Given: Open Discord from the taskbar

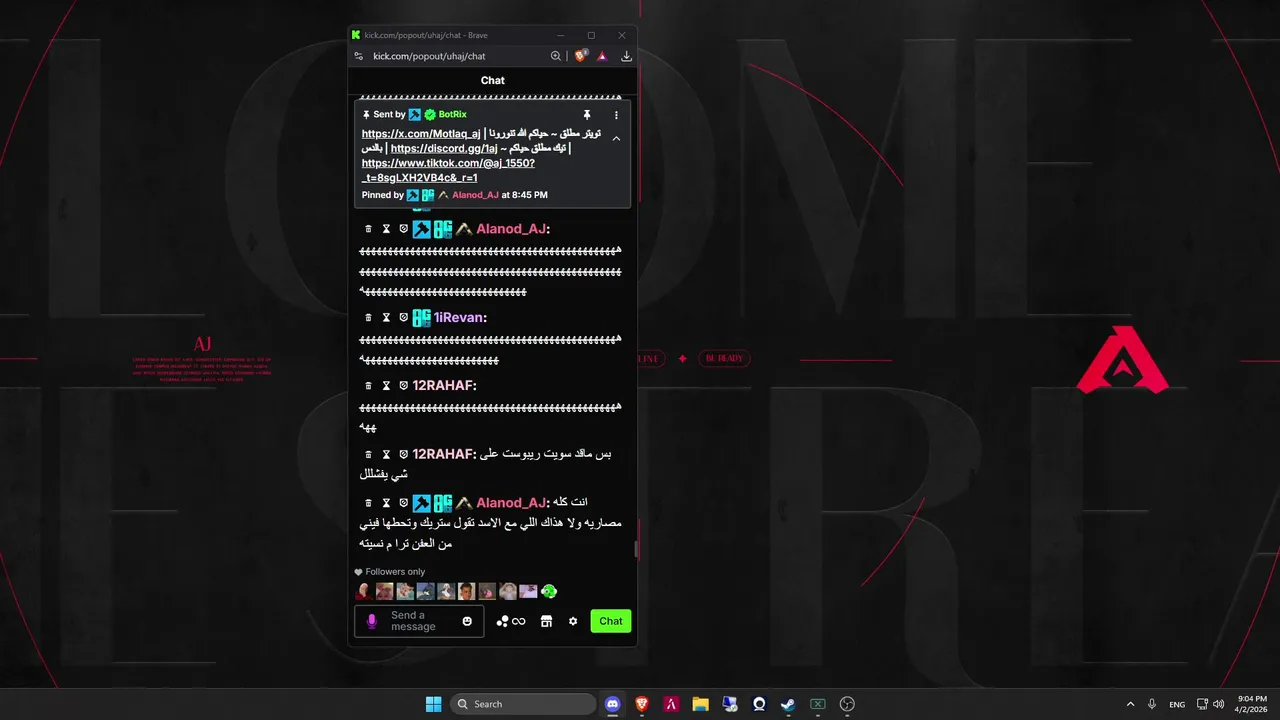Looking at the screenshot, I should coord(613,704).
